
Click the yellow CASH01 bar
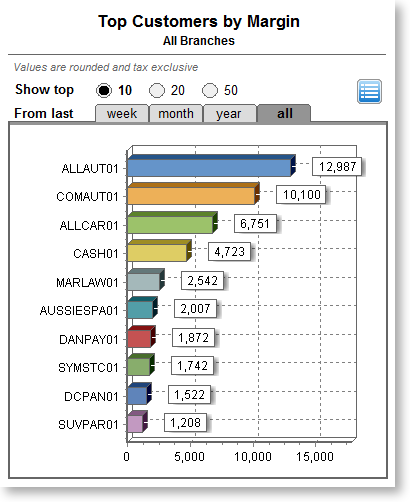(x=159, y=251)
